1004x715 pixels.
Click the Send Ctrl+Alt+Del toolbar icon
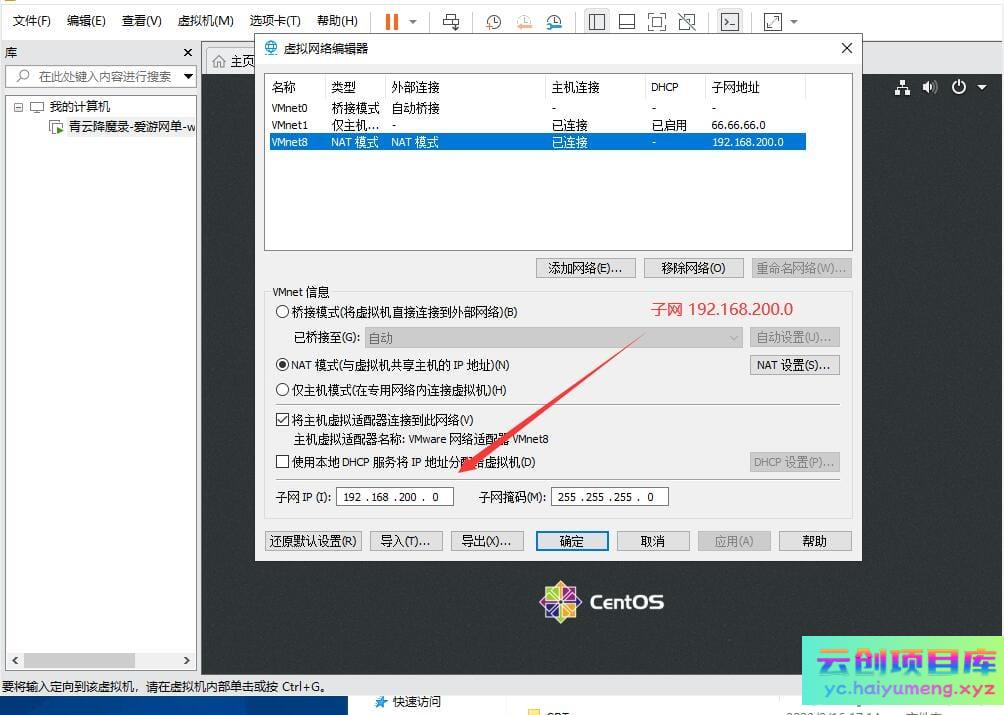click(x=451, y=21)
